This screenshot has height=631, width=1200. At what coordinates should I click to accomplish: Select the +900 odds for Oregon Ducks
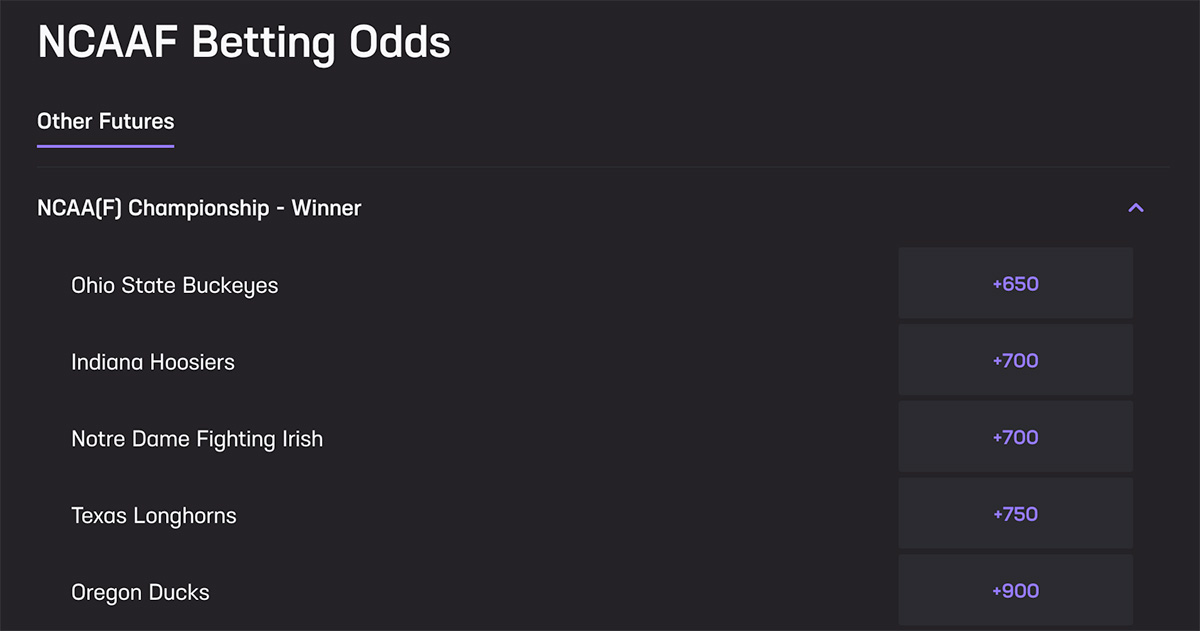pyautogui.click(x=1015, y=590)
